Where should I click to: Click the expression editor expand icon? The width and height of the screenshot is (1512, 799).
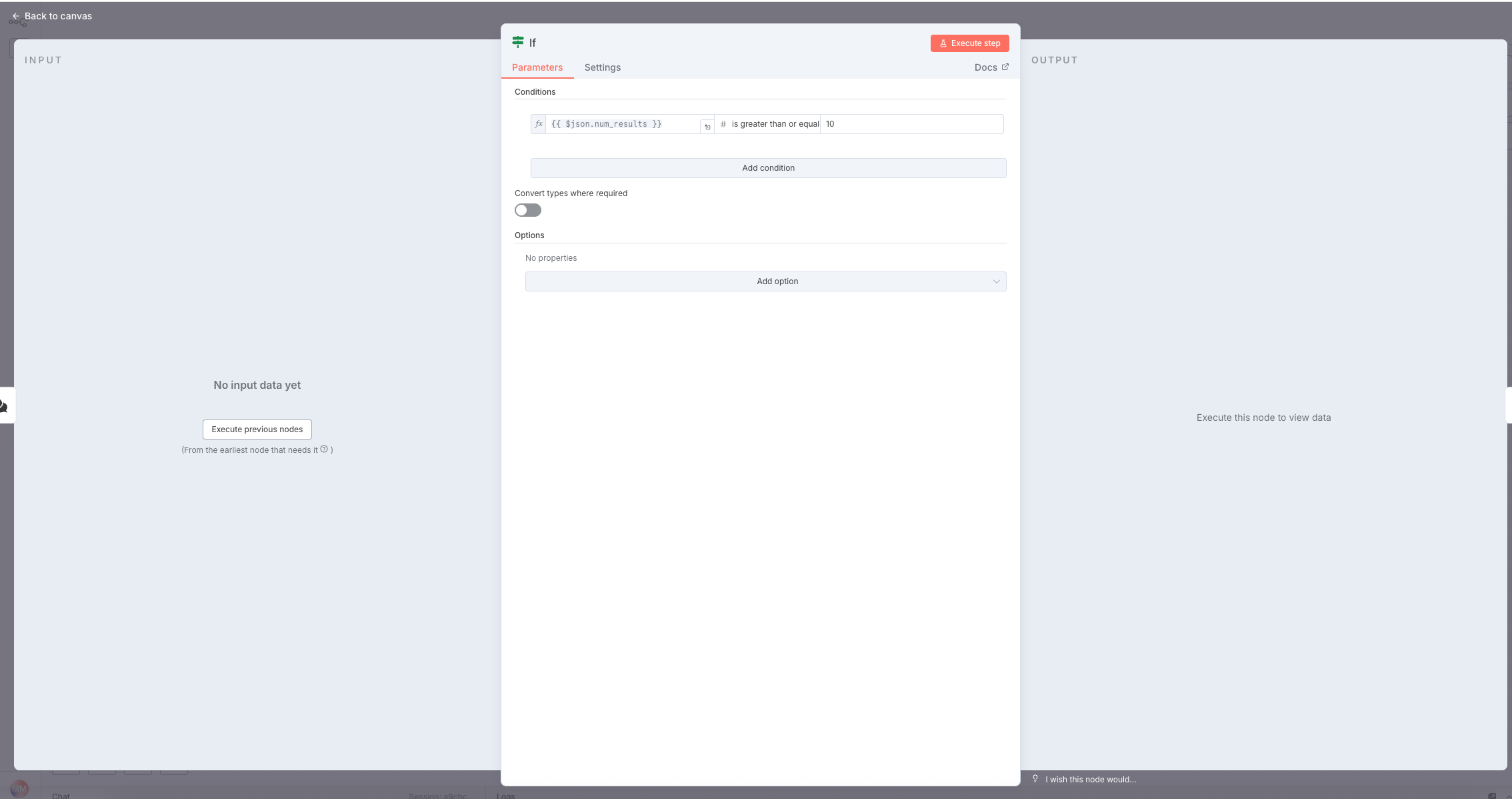pyautogui.click(x=707, y=127)
